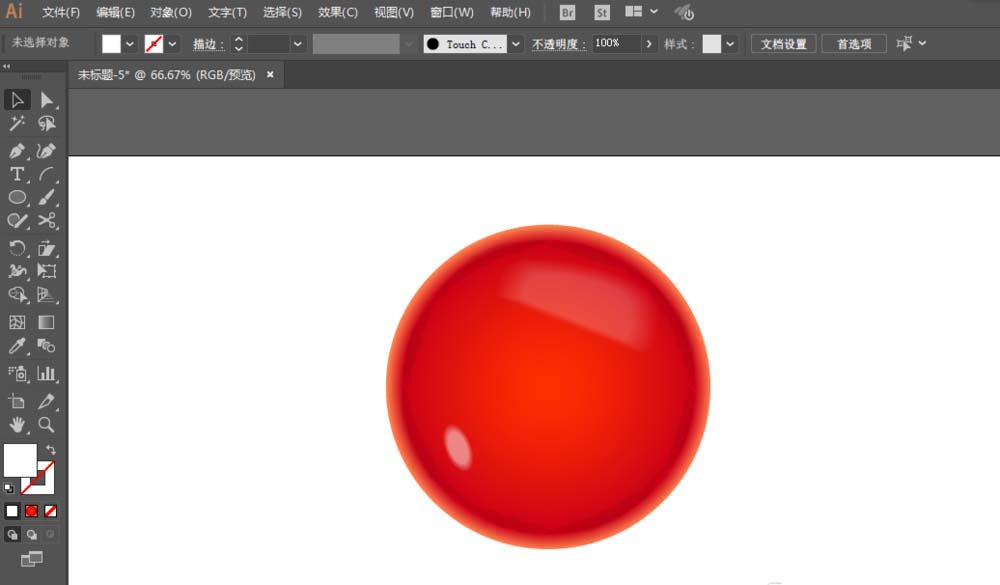Open stroke weight dropdown
The image size is (1000, 585).
tap(297, 44)
